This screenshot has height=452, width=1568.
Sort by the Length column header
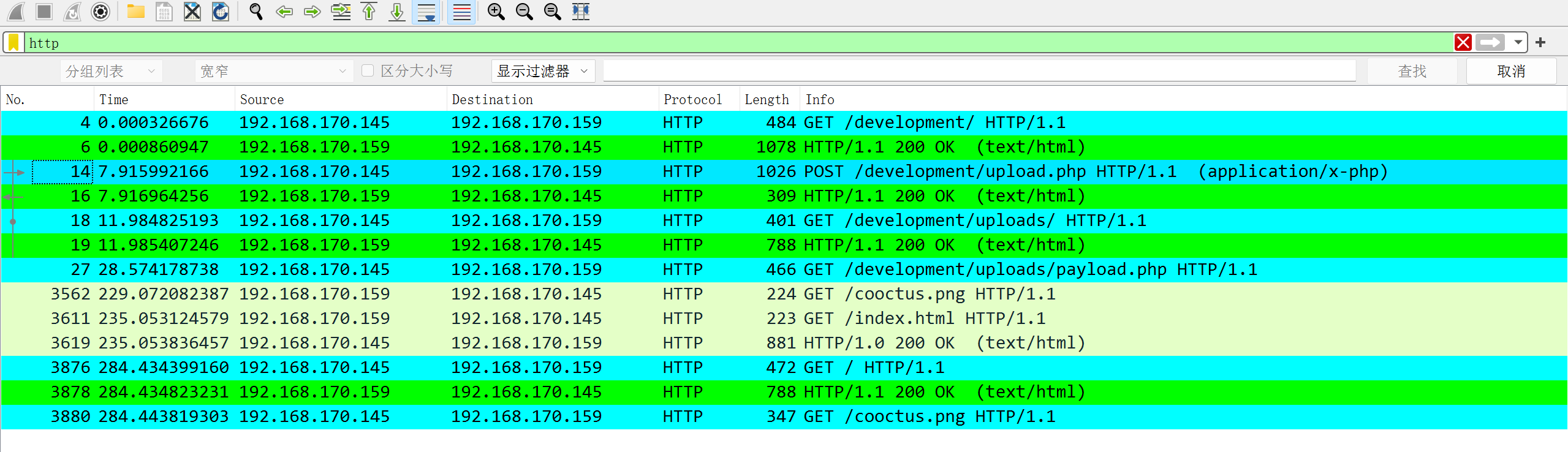click(x=770, y=99)
